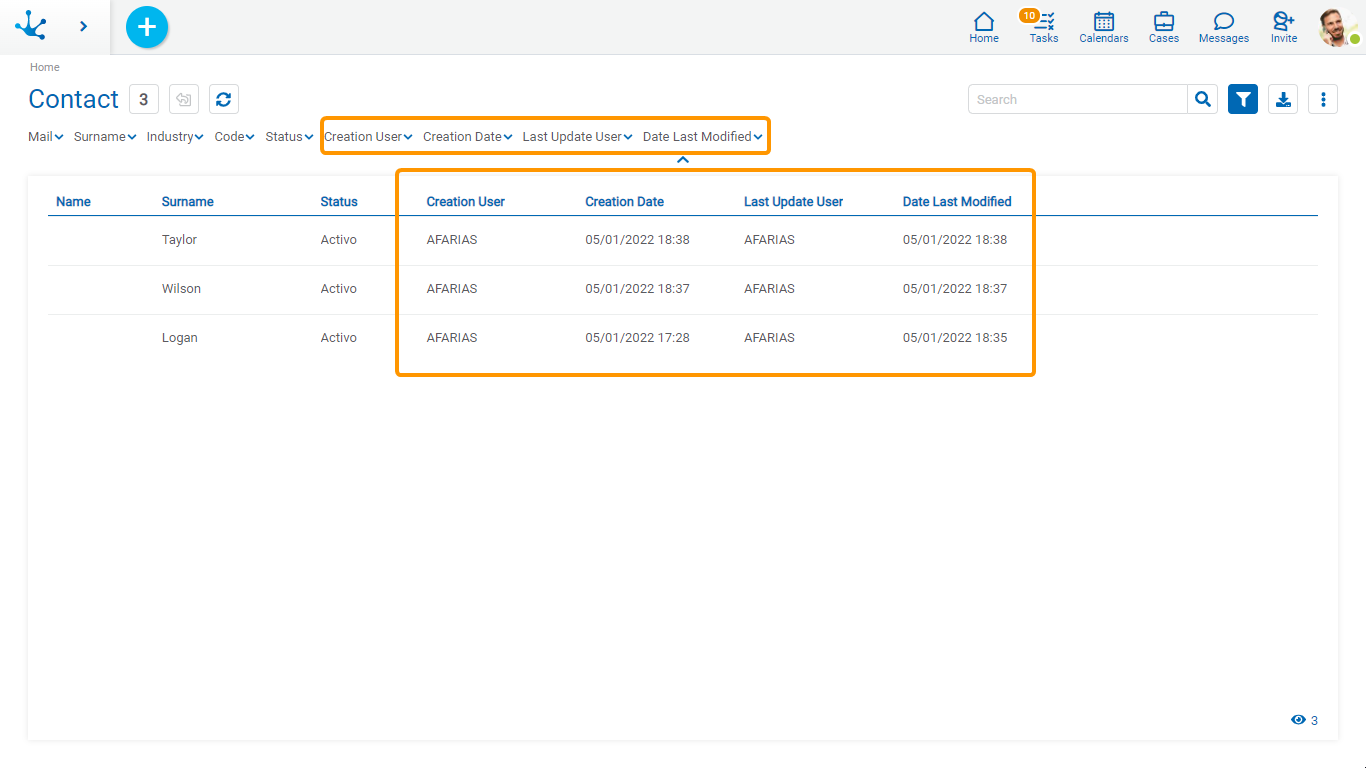Click the blue plus create button
The height and width of the screenshot is (768, 1366).
[x=147, y=27]
